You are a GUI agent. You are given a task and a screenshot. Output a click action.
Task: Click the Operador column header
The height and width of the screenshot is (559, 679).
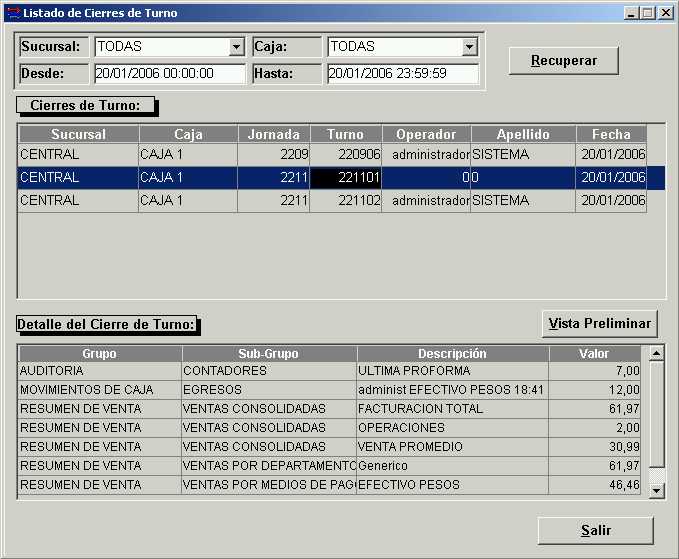[425, 134]
